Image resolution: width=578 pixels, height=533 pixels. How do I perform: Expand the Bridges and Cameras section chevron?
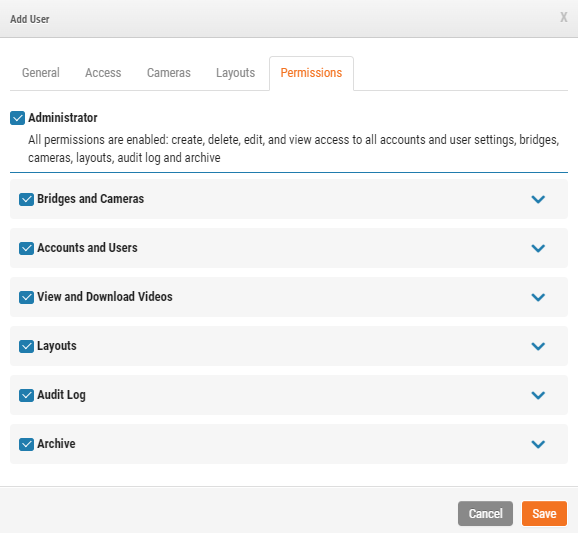(538, 199)
